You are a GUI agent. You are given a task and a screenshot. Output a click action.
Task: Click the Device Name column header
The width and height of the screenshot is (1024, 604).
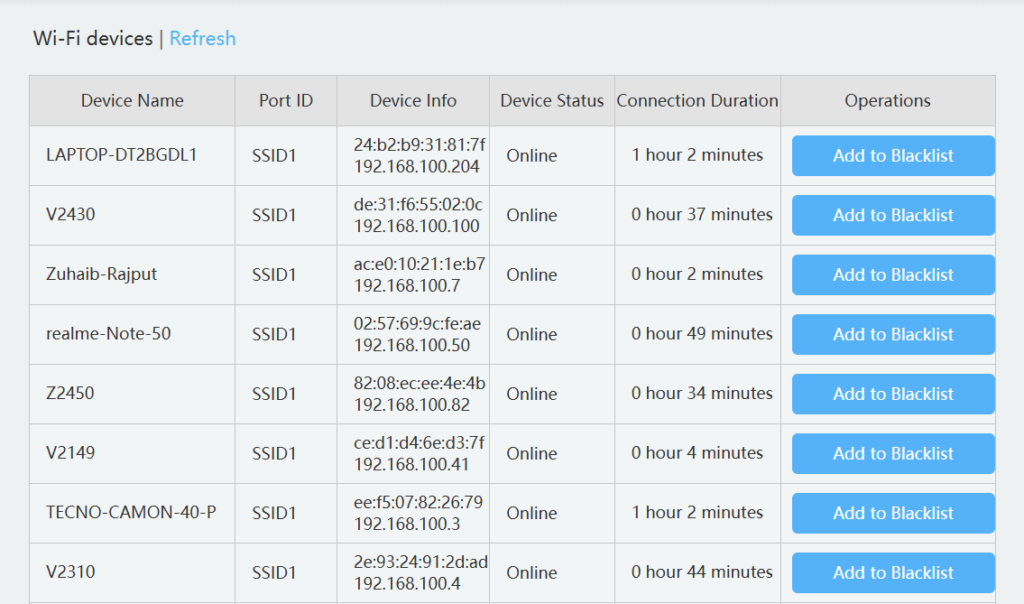[x=132, y=100]
